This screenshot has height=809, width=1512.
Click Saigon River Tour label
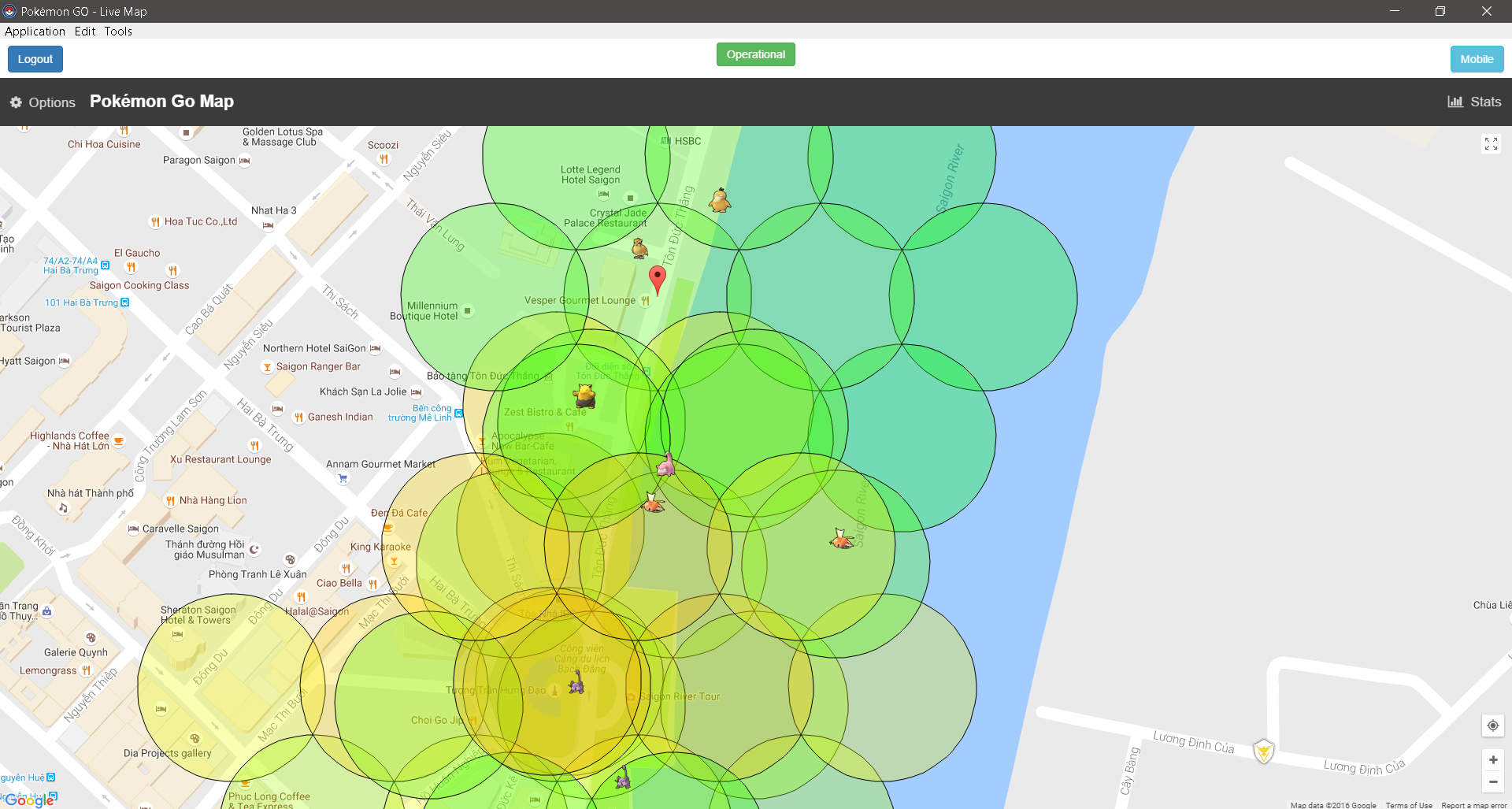pos(680,696)
